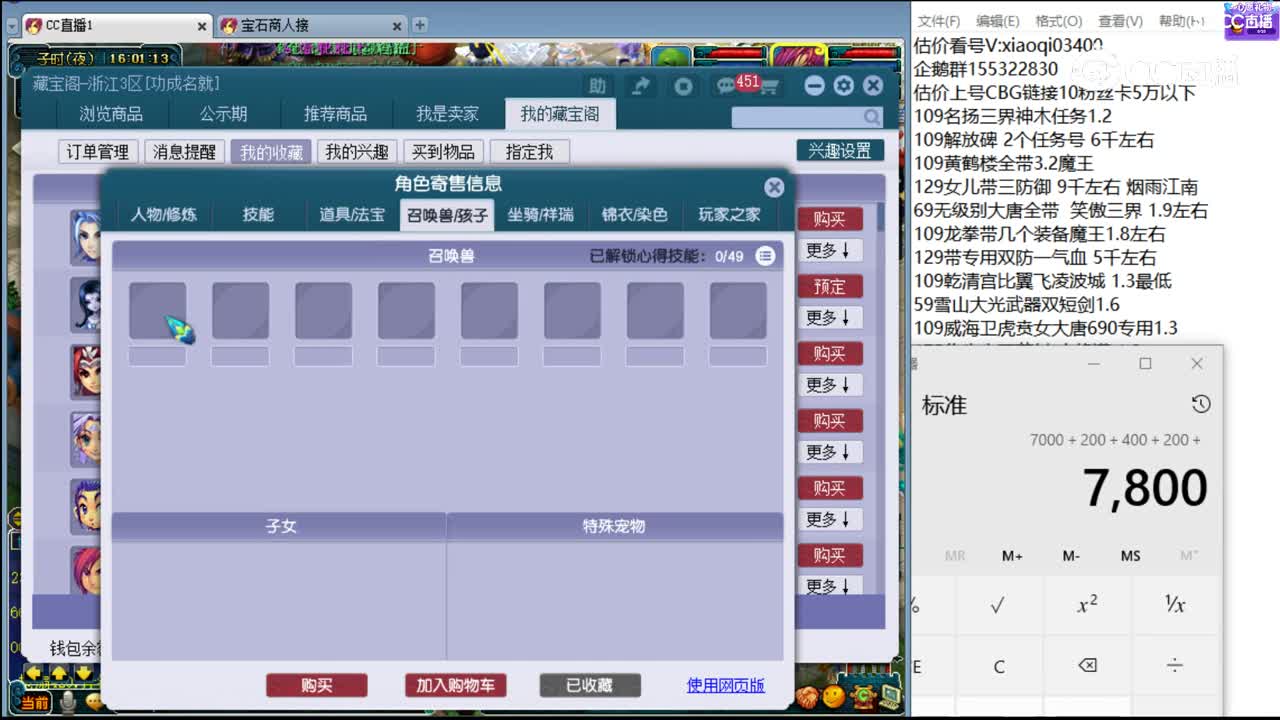Image resolution: width=1280 pixels, height=720 pixels.
Task: Click the share arrow icon in 藏宝阁 titlebar
Action: click(641, 86)
